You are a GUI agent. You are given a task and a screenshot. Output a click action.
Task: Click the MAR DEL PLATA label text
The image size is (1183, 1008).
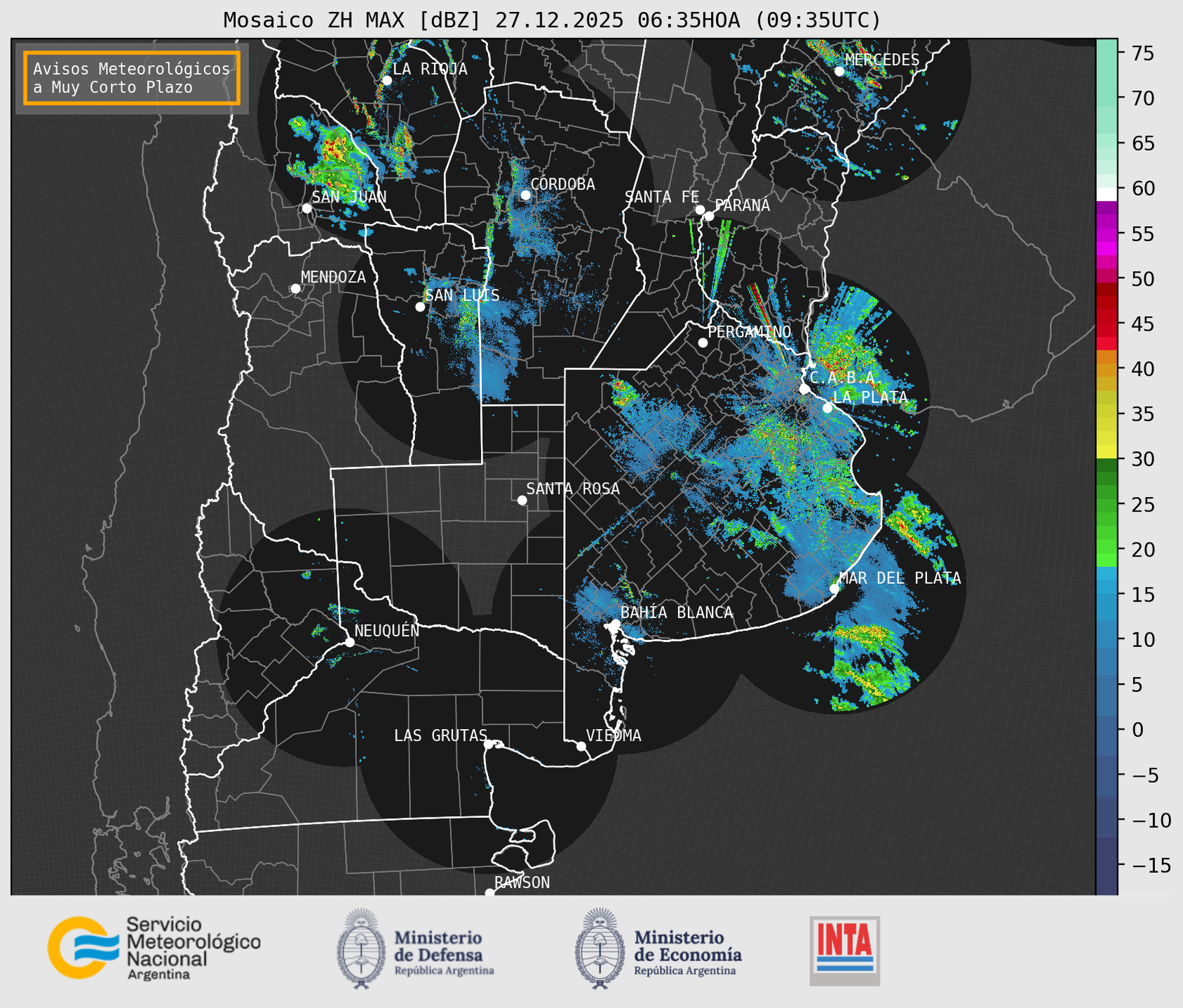coord(900,578)
